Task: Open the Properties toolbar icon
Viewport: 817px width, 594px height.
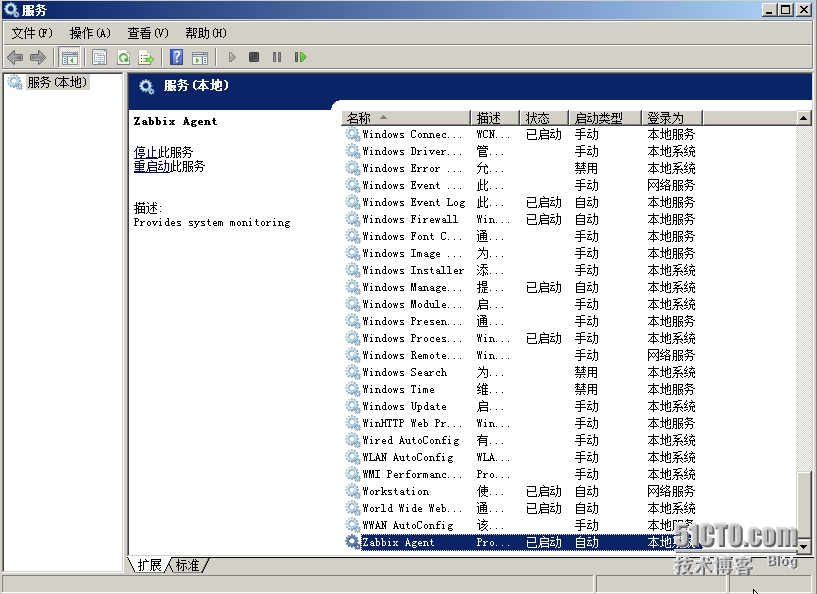Action: pos(99,57)
